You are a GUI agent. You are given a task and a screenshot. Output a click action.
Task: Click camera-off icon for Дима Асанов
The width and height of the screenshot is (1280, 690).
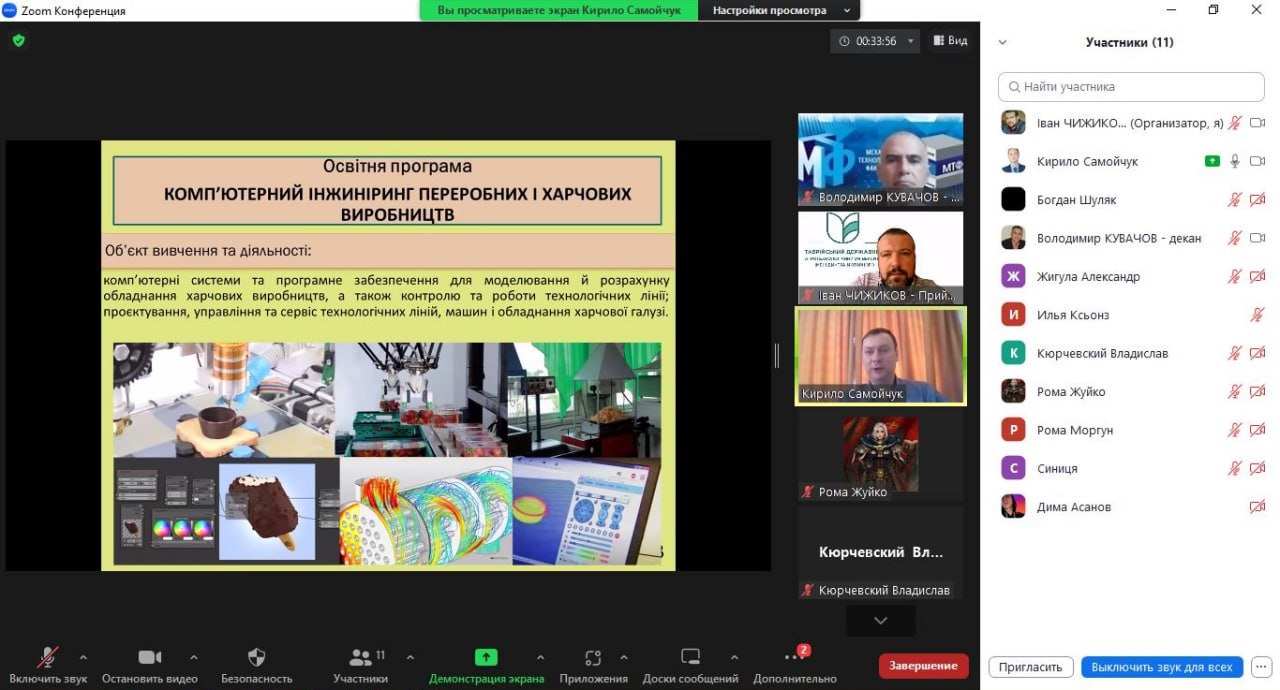tap(1258, 507)
